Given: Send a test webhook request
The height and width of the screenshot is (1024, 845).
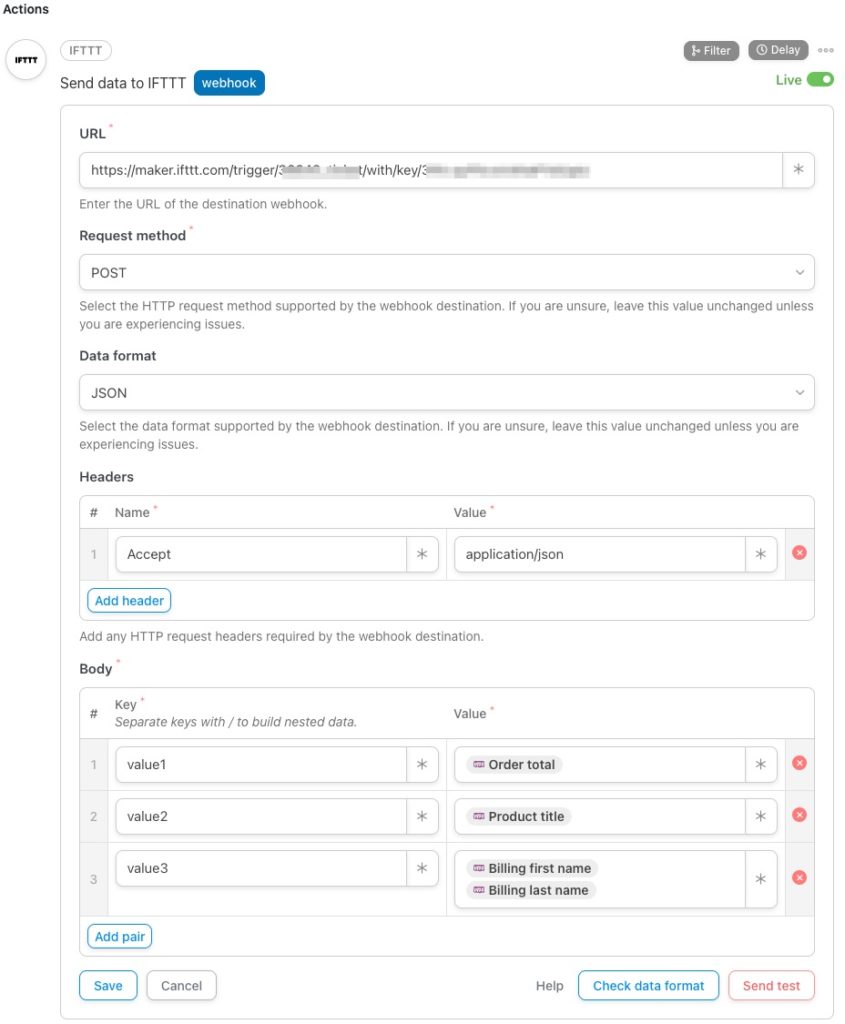Looking at the screenshot, I should tap(771, 985).
